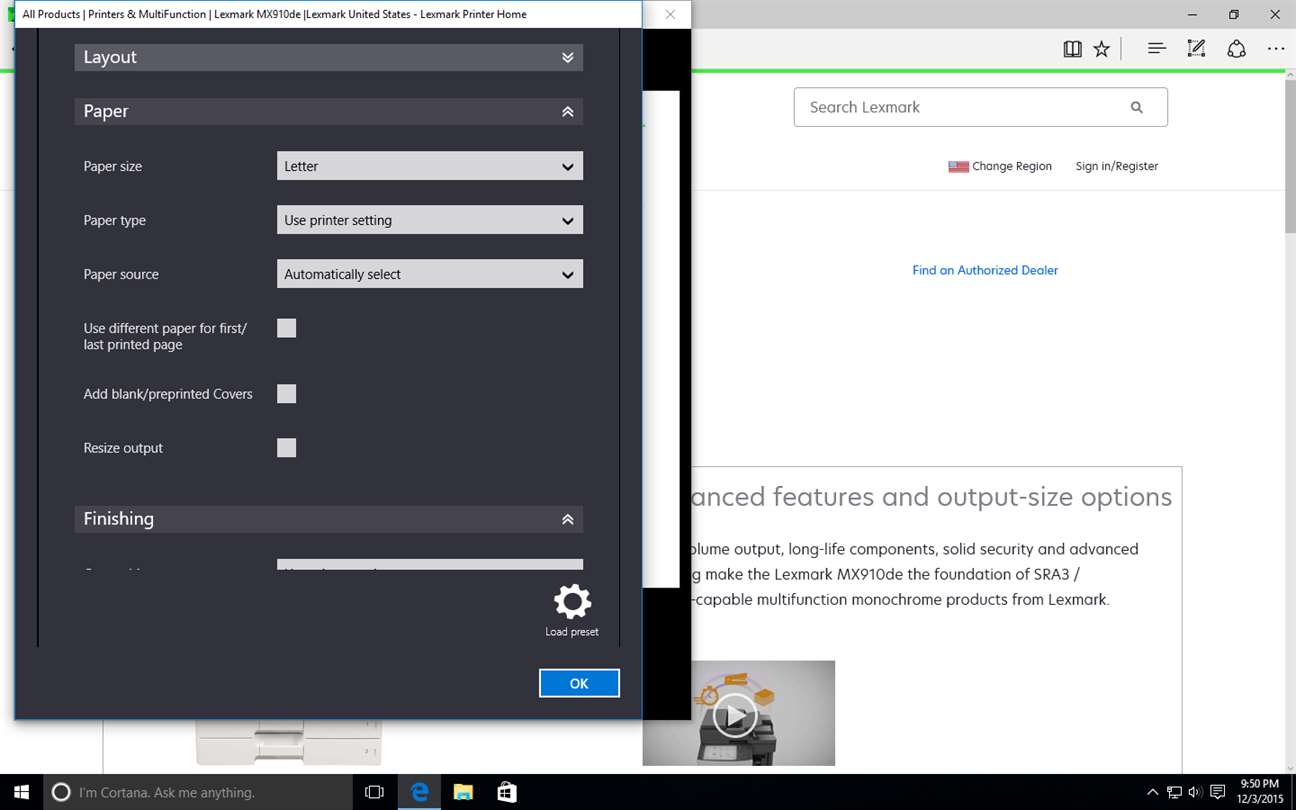Show hidden system tray icons

(x=1152, y=793)
